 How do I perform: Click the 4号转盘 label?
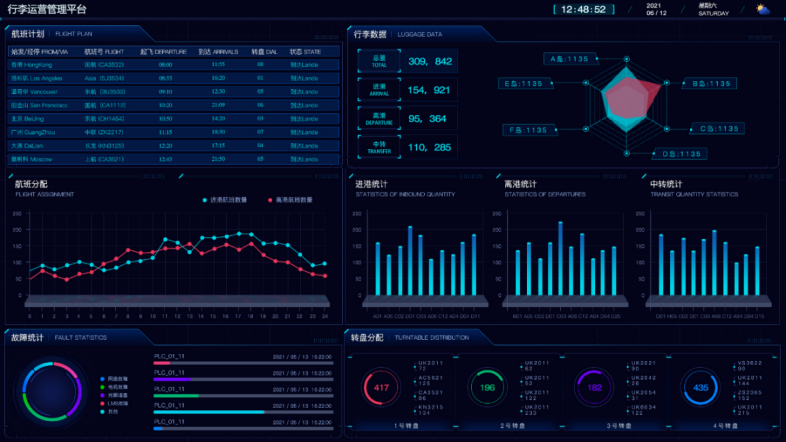point(725,425)
